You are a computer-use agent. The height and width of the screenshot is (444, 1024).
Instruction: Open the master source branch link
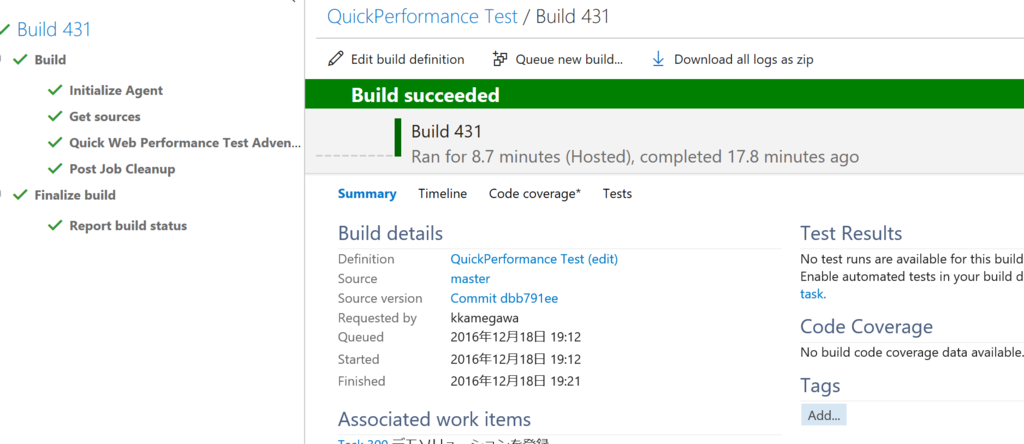(470, 279)
